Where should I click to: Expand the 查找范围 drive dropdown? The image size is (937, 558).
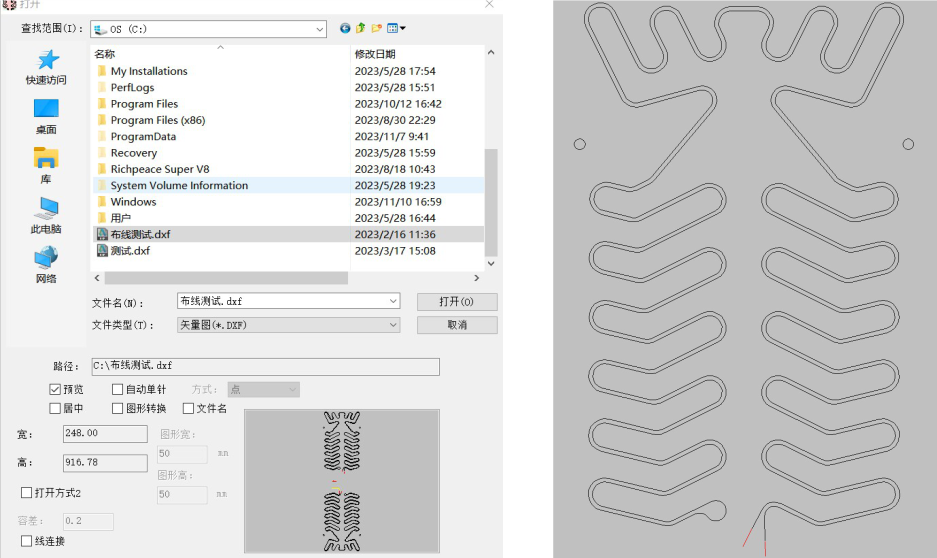320,29
